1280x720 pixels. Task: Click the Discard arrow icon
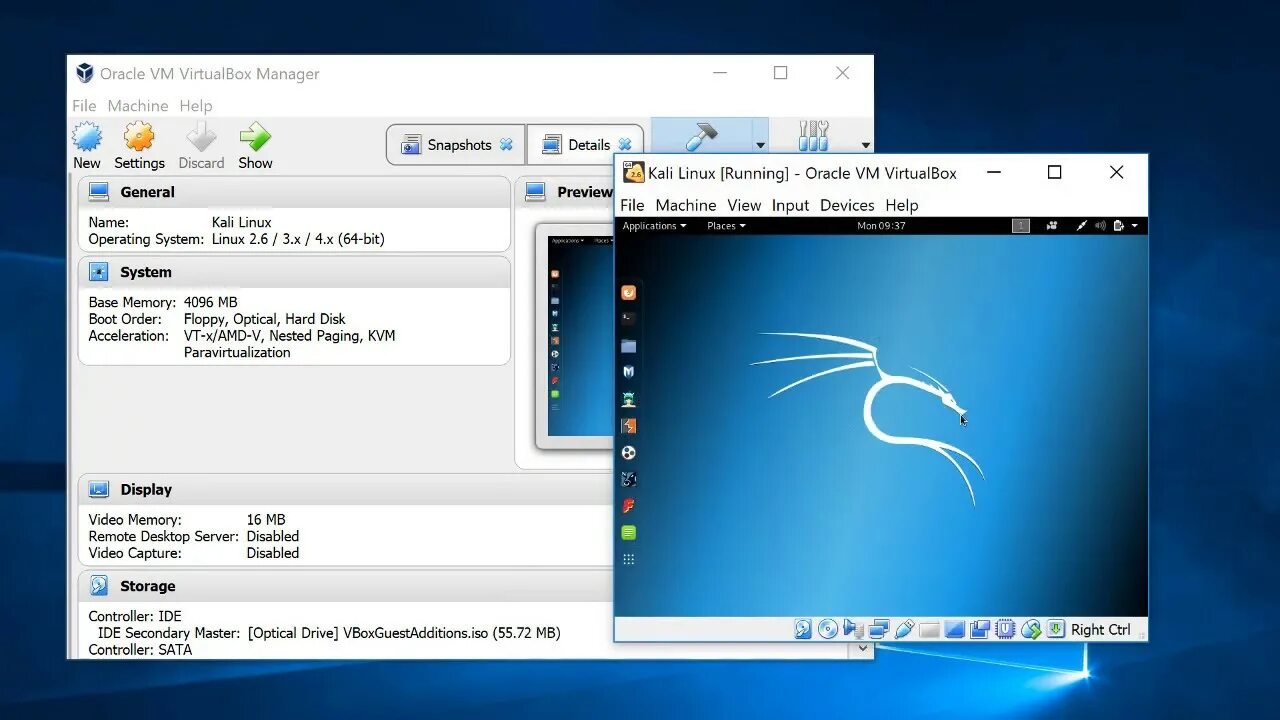tap(201, 137)
